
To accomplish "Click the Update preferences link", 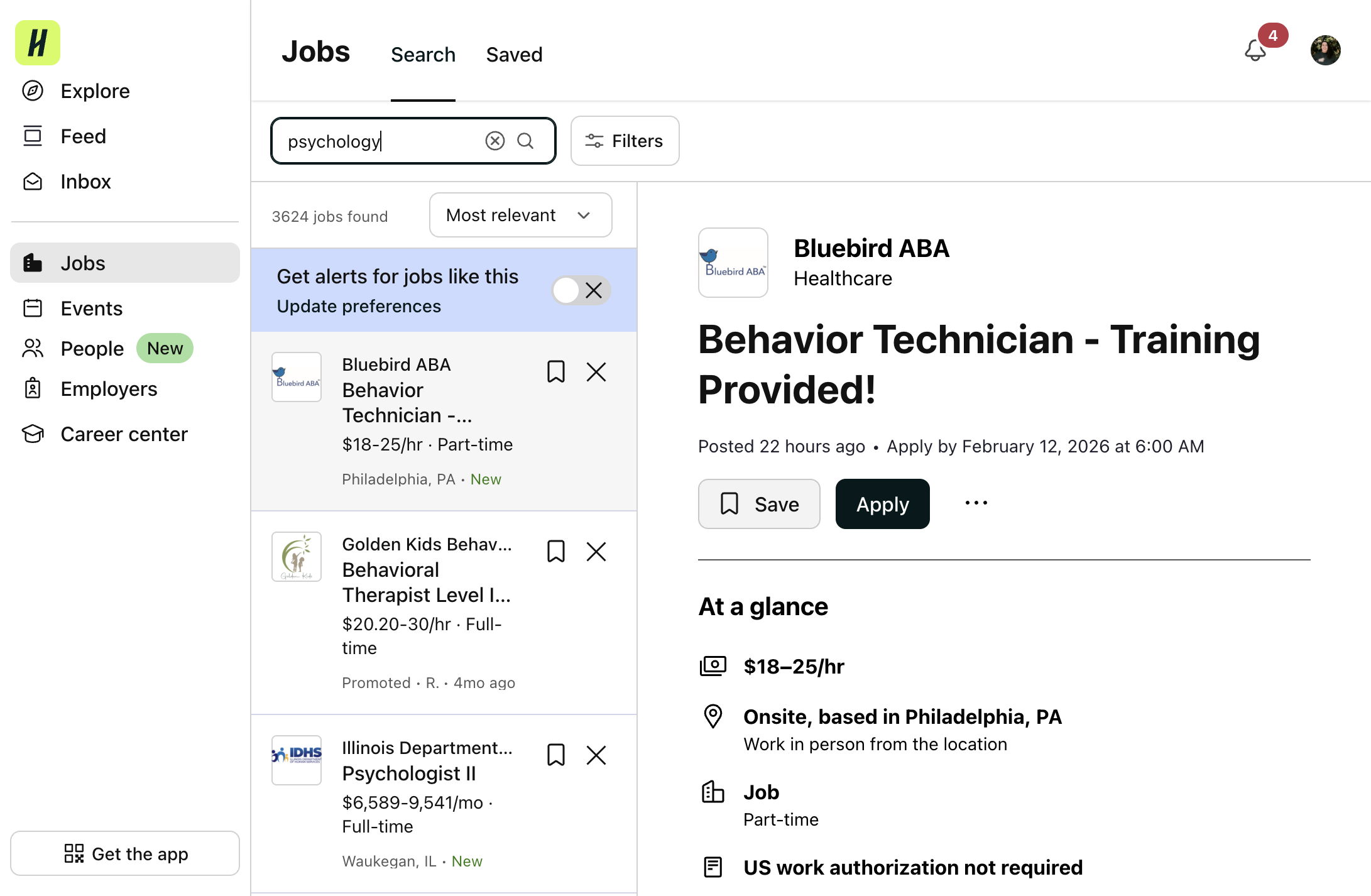I will (x=359, y=307).
